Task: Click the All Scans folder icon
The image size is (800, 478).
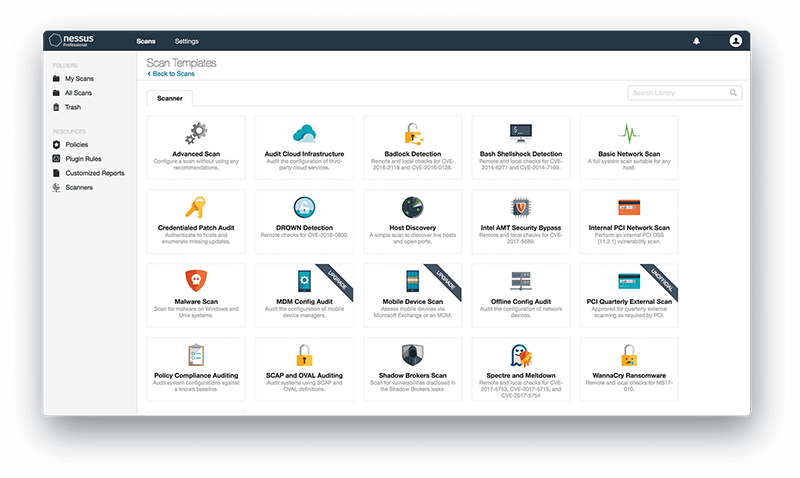Action: pyautogui.click(x=56, y=93)
